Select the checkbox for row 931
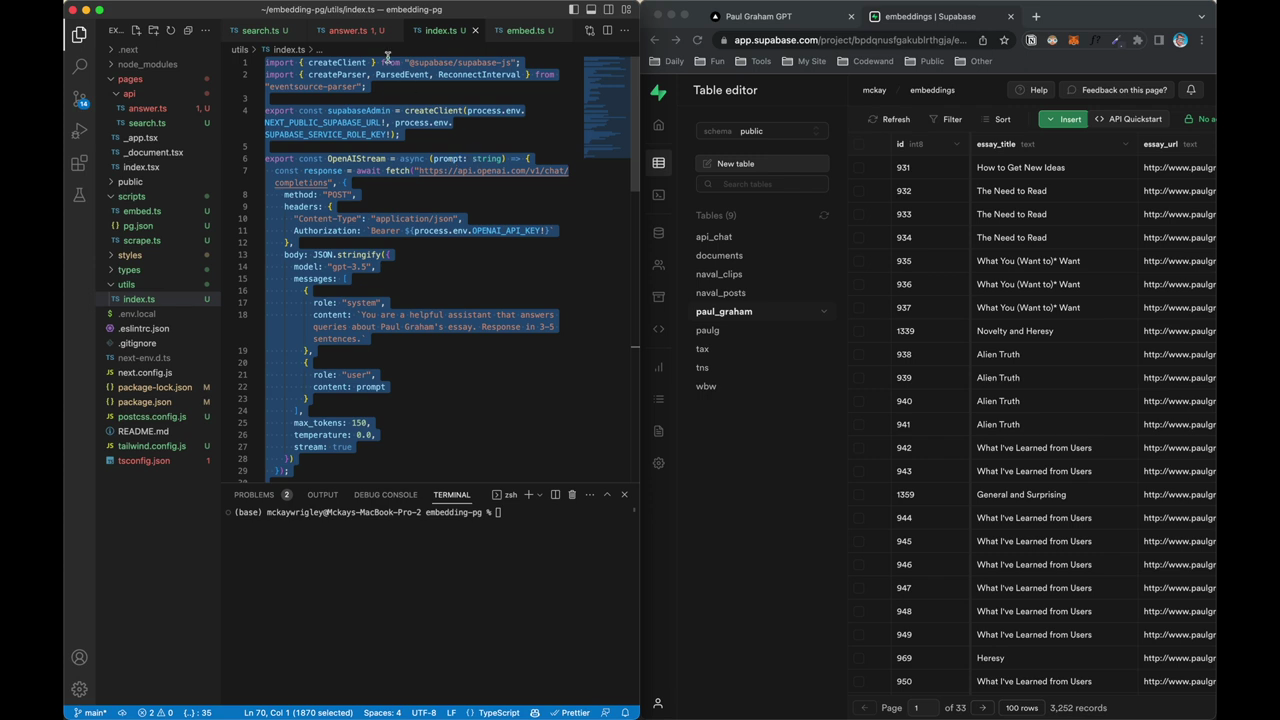The height and width of the screenshot is (720, 1280). (x=858, y=168)
